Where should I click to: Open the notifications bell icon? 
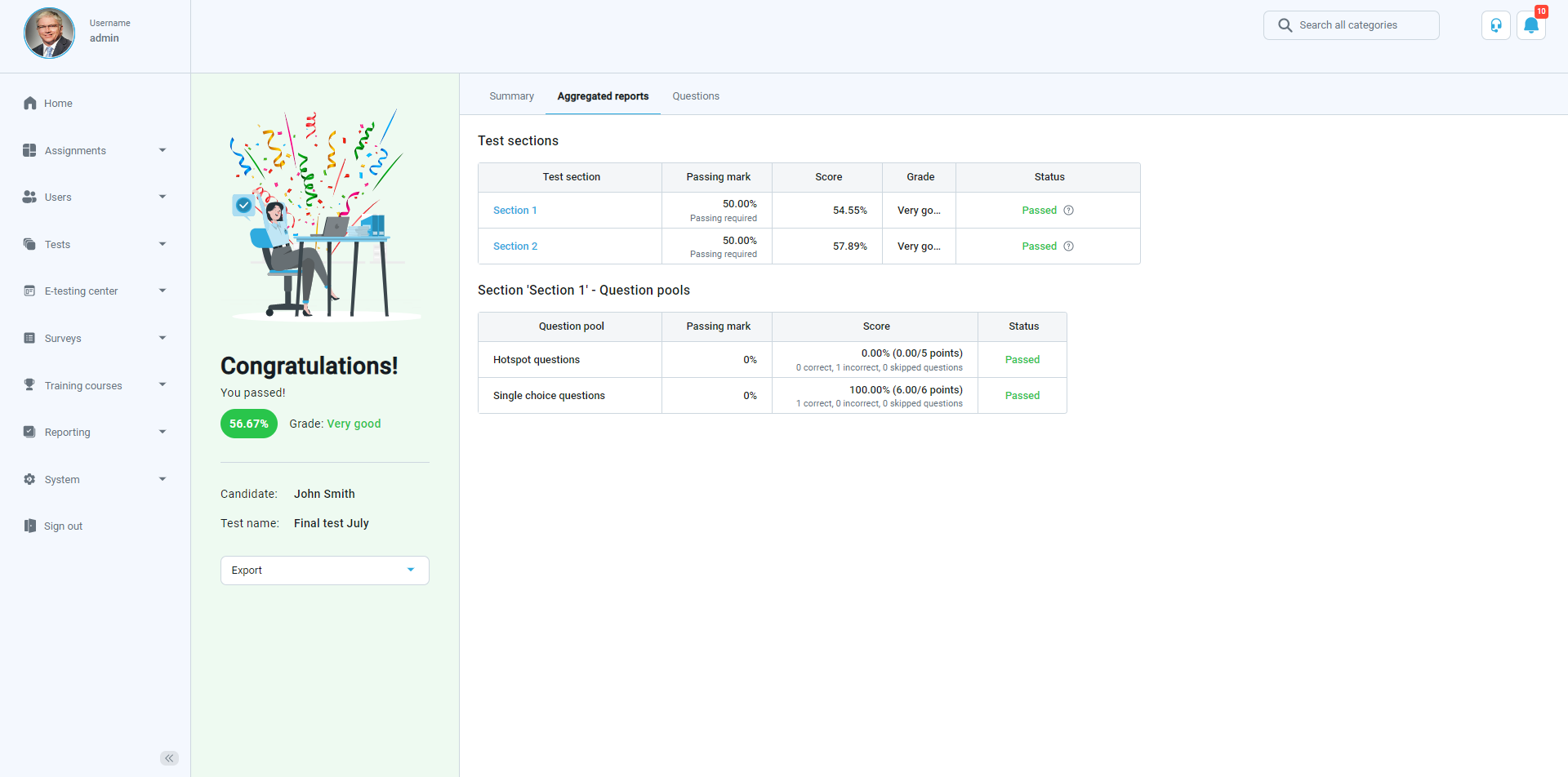tap(1531, 25)
